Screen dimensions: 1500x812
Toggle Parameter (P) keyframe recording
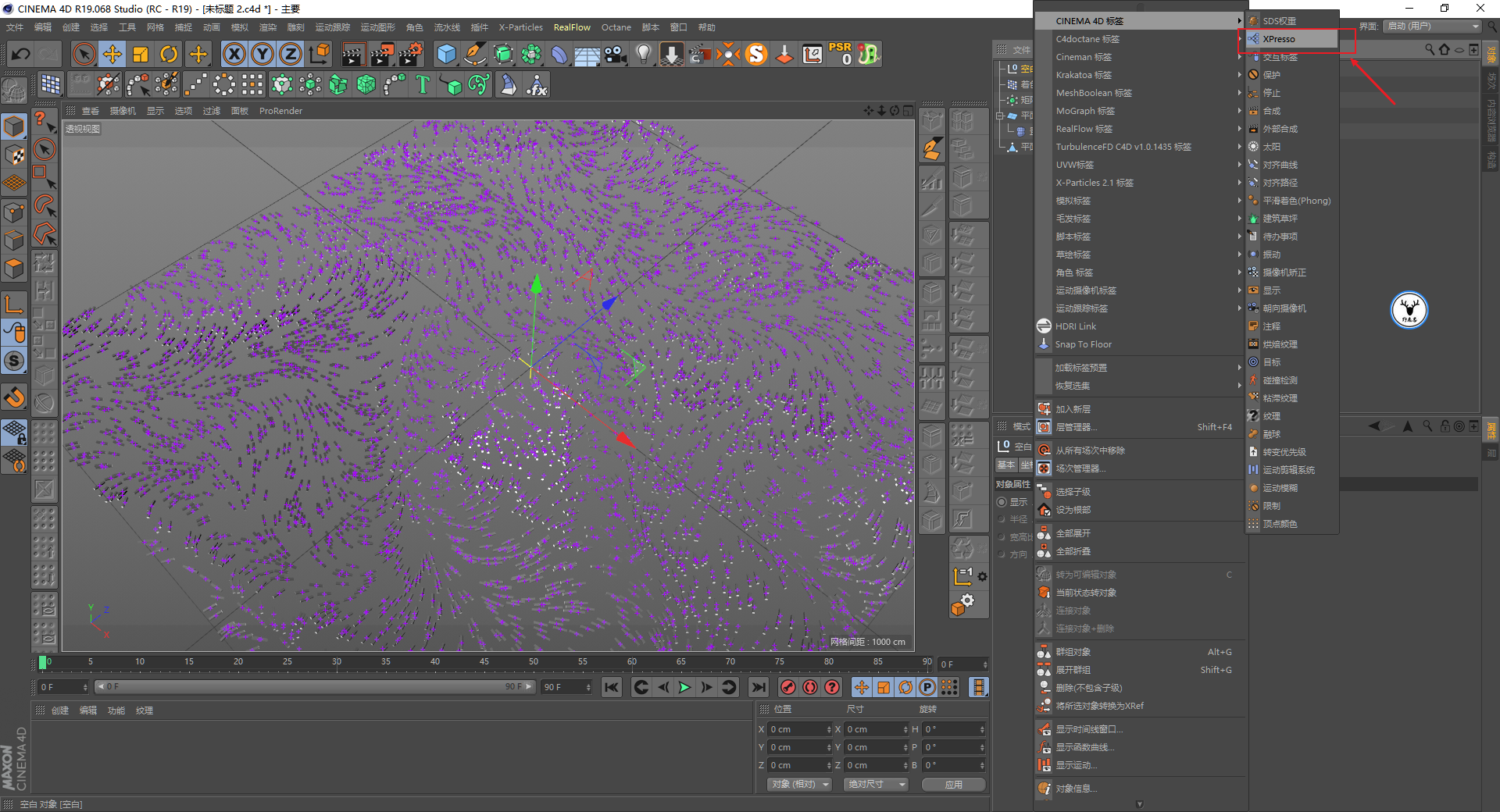(x=927, y=687)
